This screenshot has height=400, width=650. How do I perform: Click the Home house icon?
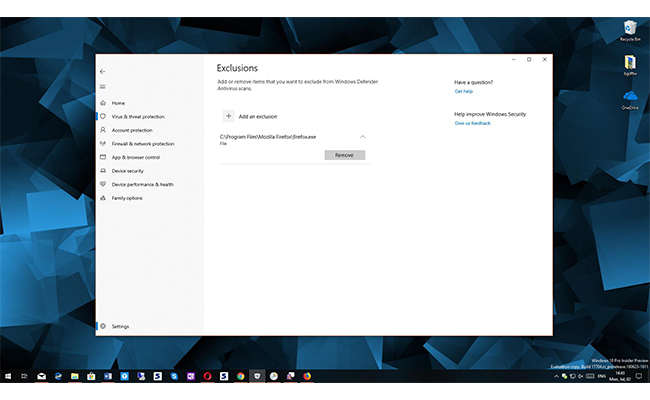click(x=102, y=103)
